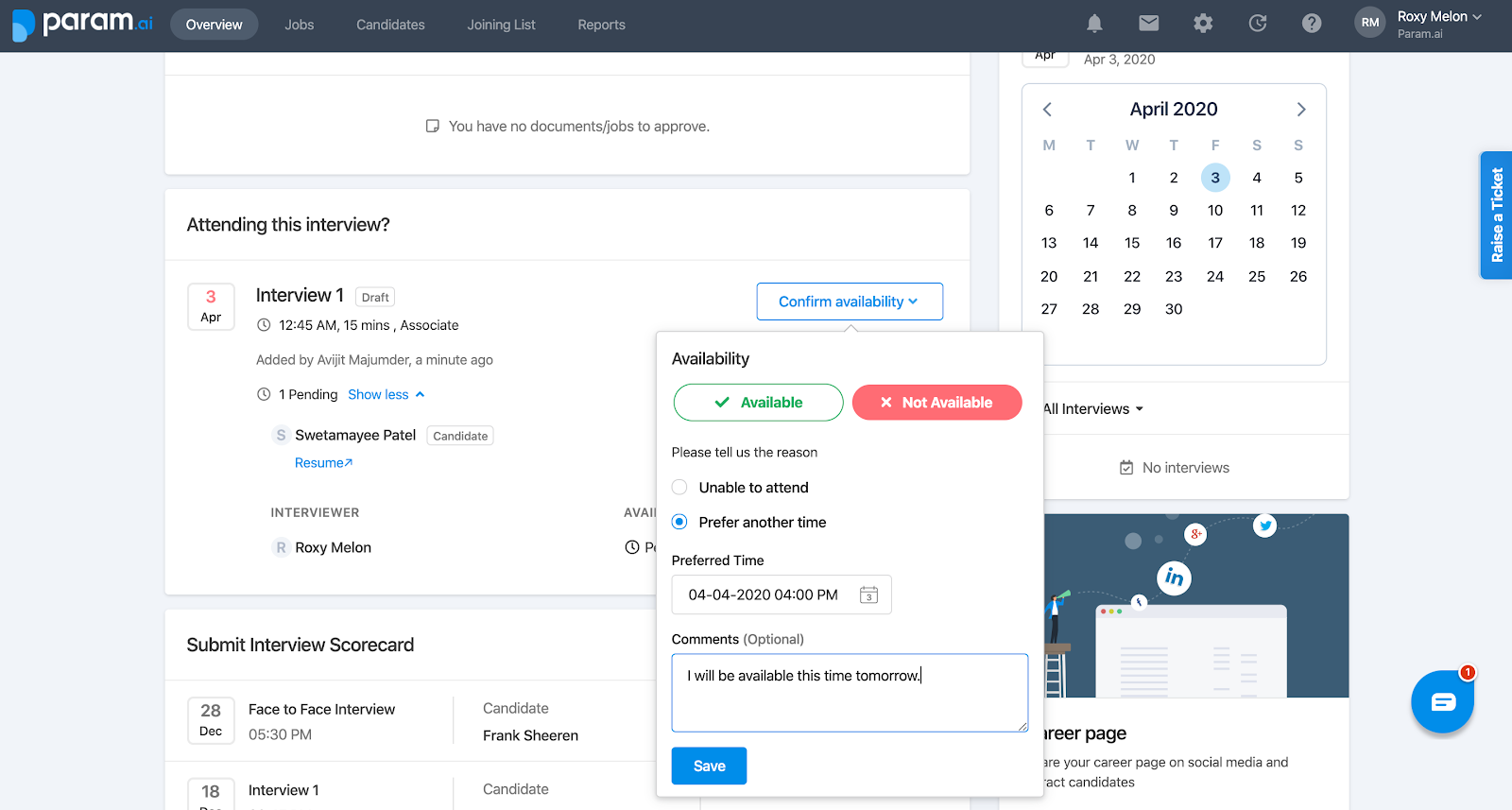The image size is (1512, 810).
Task: Click the Apr 3, 2020 date label
Action: [1119, 60]
